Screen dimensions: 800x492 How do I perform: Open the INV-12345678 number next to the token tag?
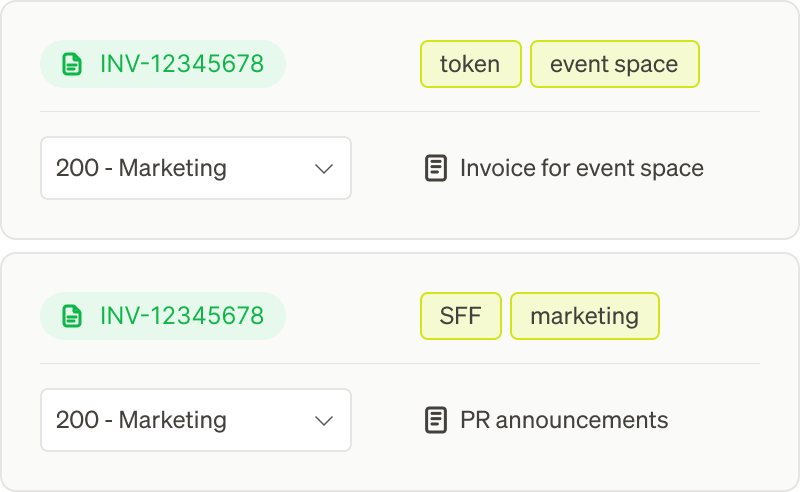182,65
